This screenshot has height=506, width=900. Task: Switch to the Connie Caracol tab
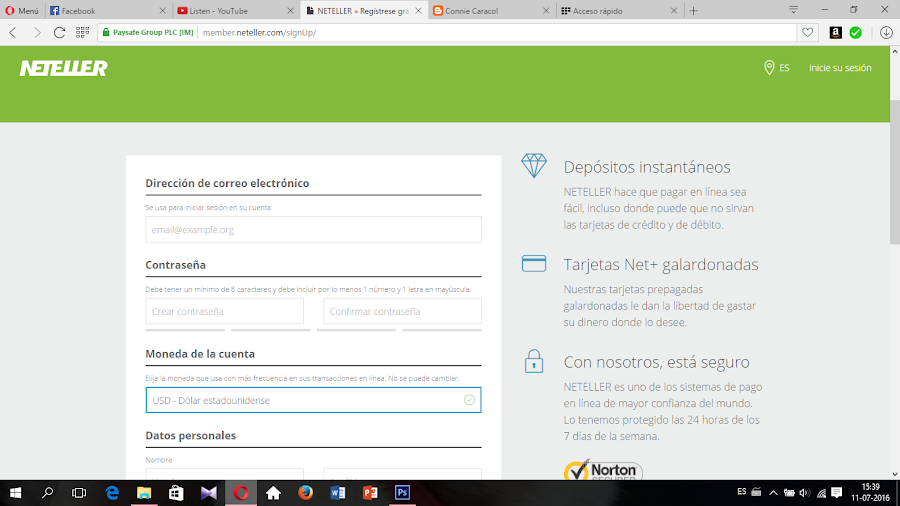pos(491,10)
